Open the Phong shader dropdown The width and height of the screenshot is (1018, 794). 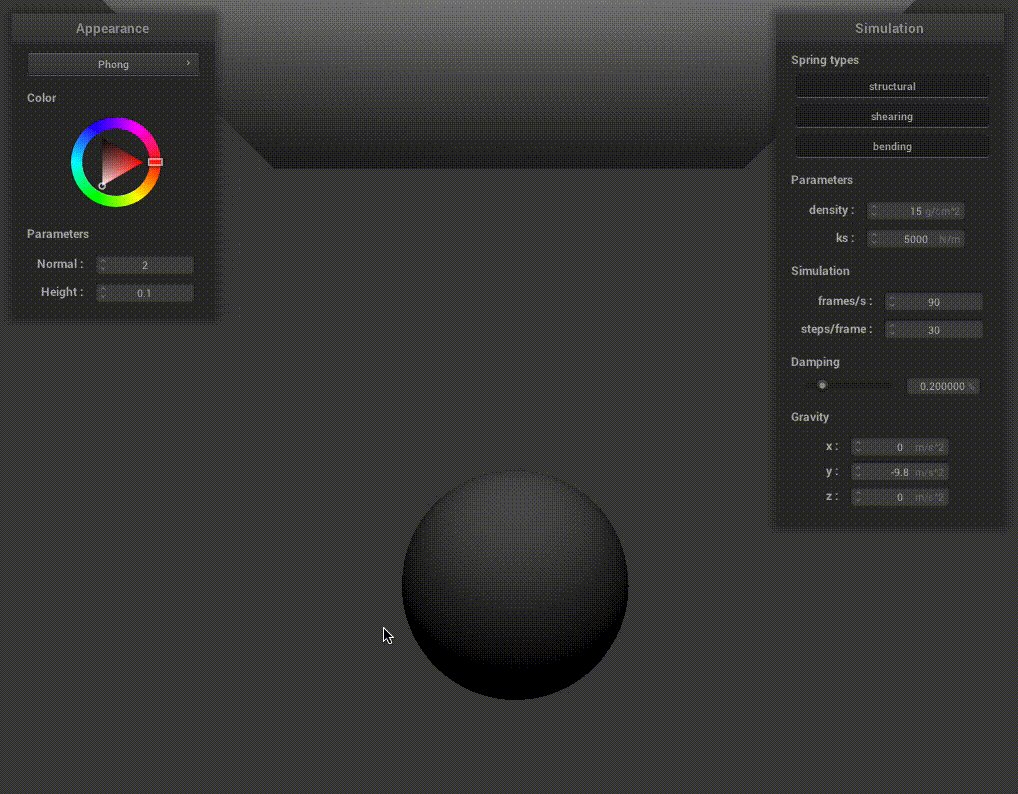[x=113, y=64]
